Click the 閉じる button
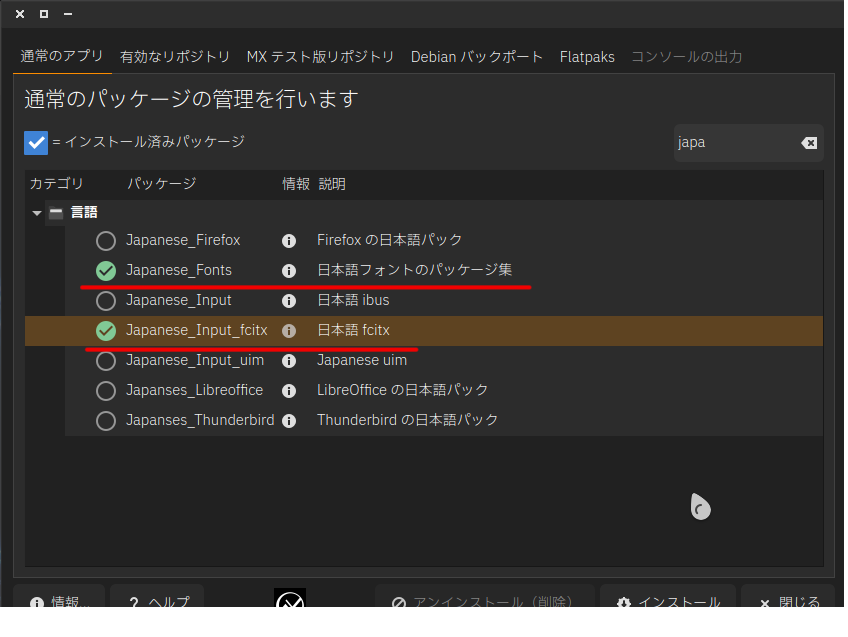 788,596
